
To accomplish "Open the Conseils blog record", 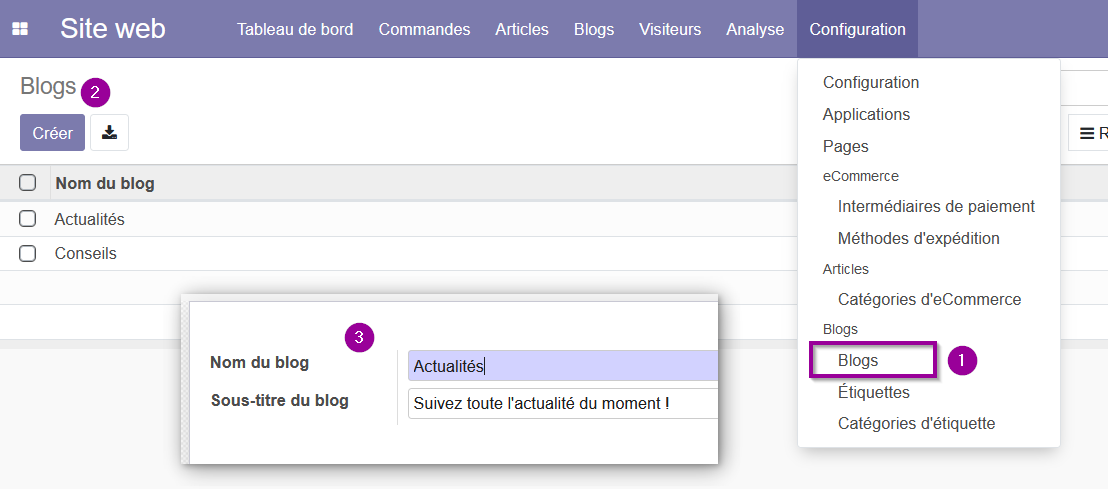I will 86,253.
